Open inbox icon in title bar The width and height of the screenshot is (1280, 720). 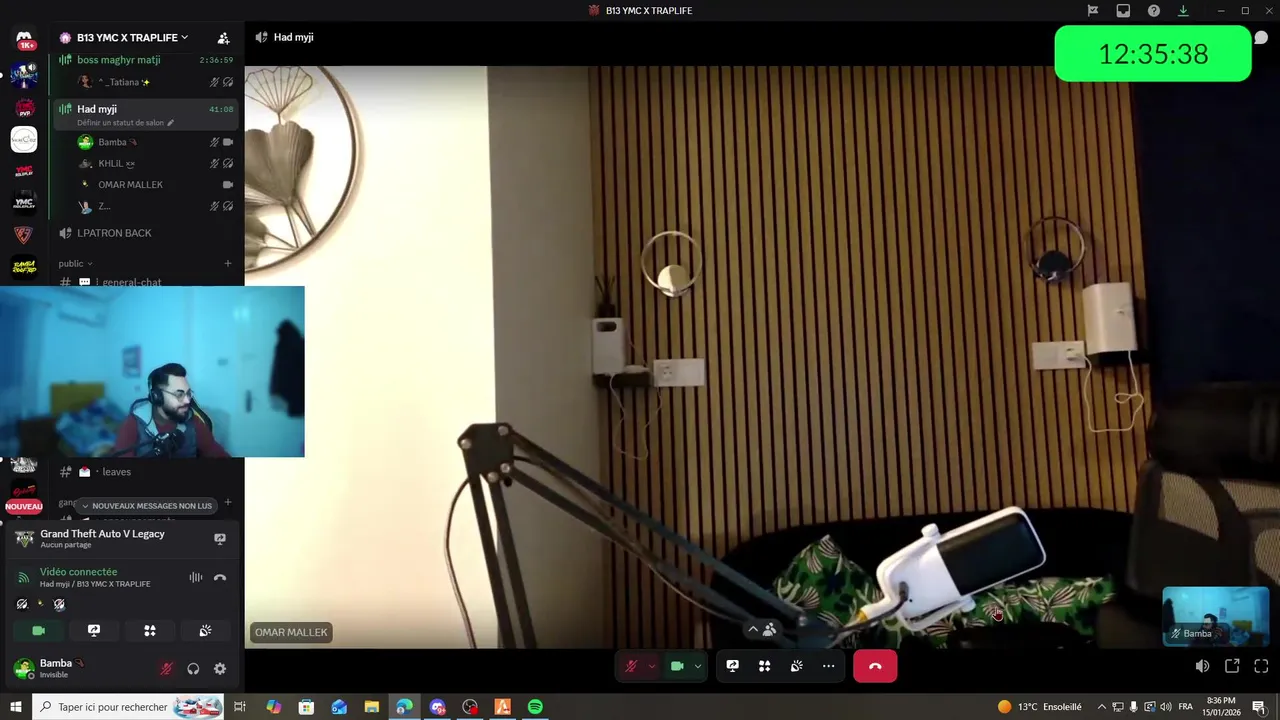(1123, 11)
